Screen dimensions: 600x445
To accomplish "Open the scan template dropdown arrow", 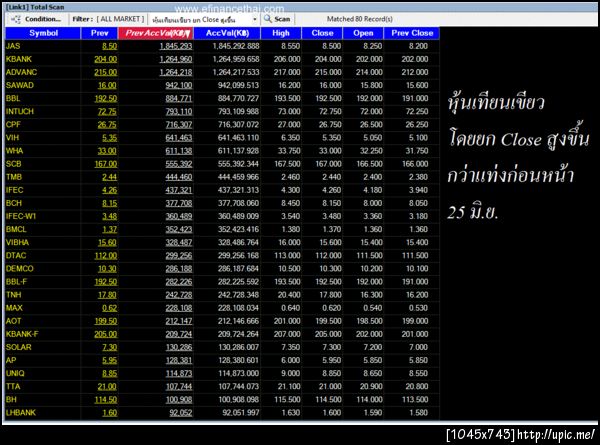I will click(254, 20).
